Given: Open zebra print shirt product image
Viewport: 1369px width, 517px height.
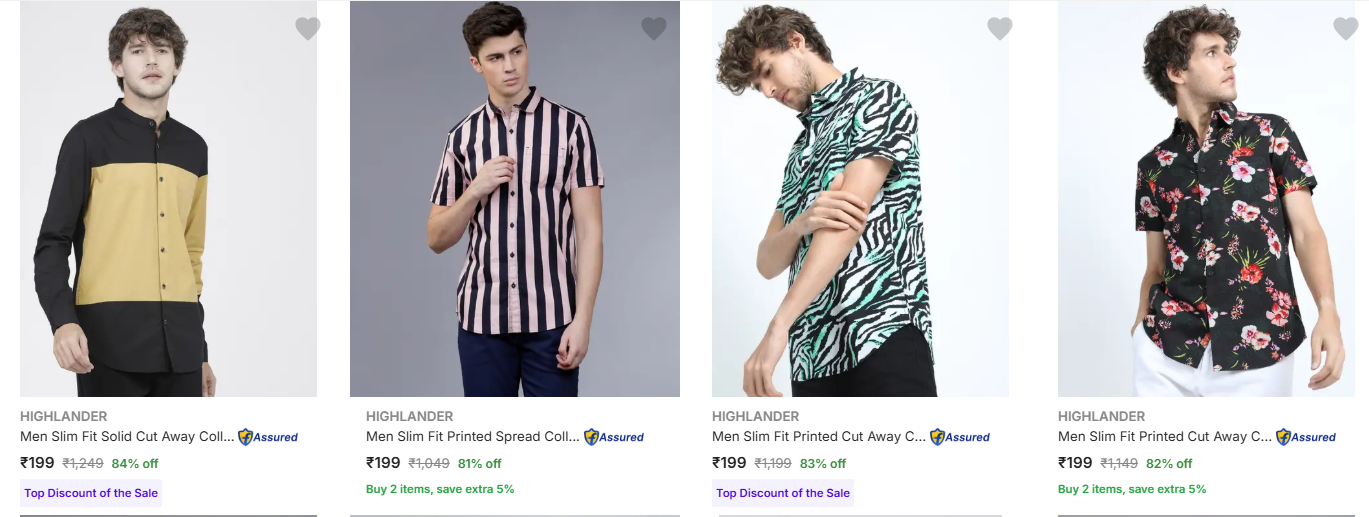Looking at the screenshot, I should [x=860, y=200].
